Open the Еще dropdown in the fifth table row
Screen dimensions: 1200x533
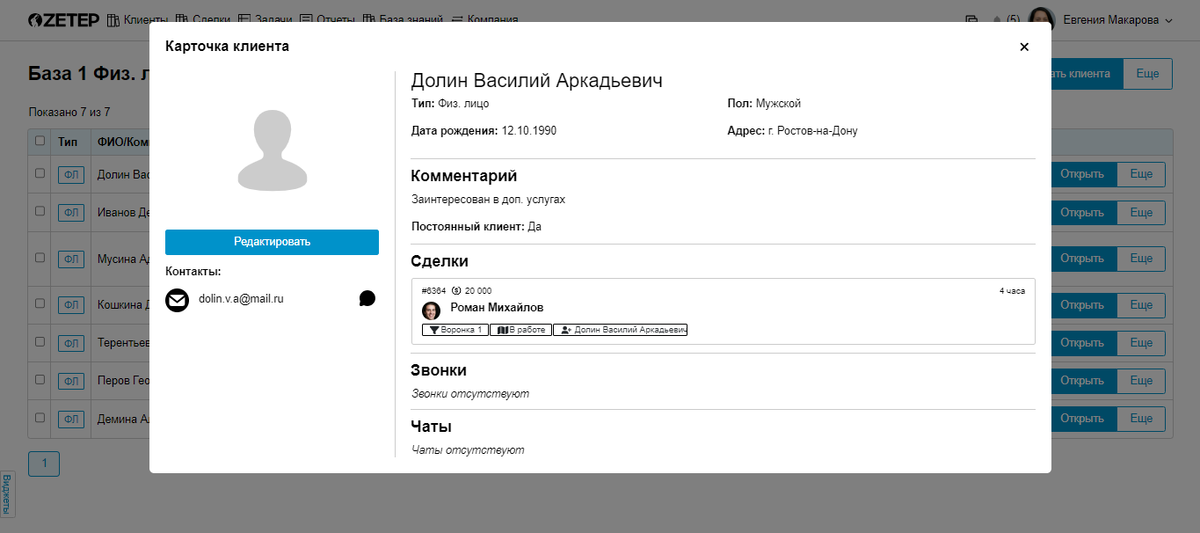pos(1141,342)
